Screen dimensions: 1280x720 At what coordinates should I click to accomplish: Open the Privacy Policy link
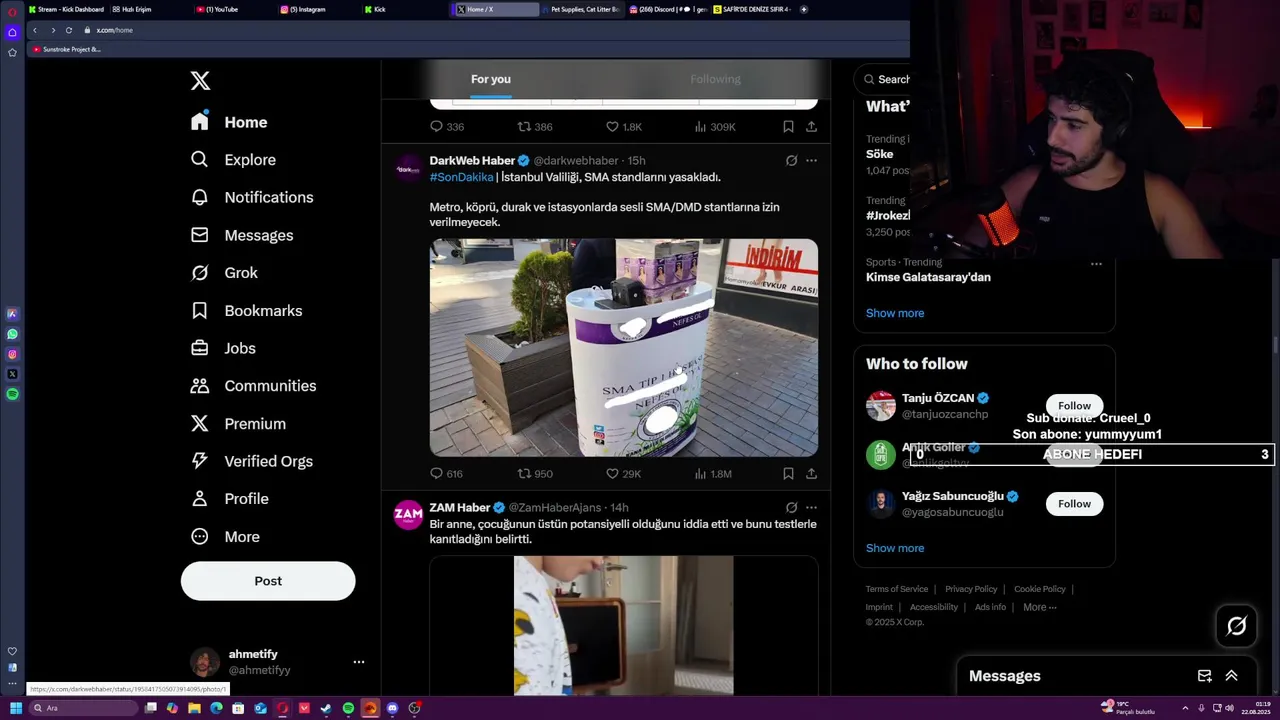pyautogui.click(x=971, y=589)
